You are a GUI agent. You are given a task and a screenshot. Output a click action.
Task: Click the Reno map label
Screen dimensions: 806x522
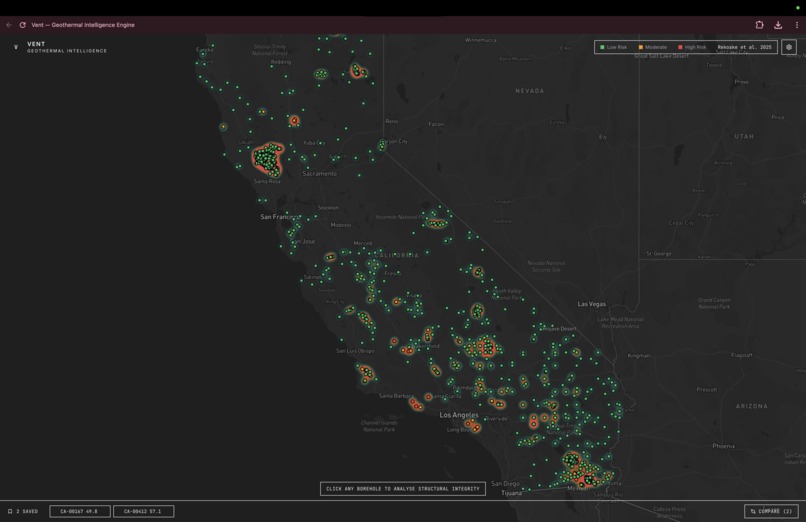point(392,121)
